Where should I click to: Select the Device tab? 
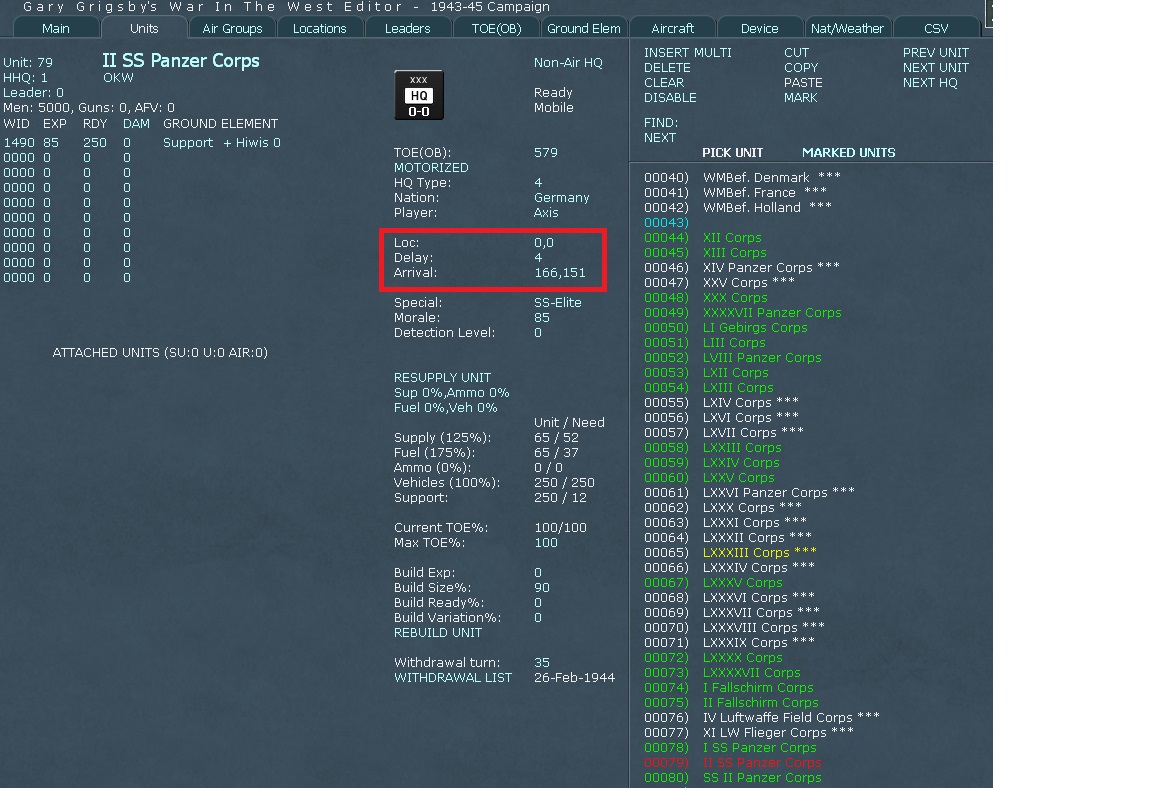click(x=760, y=29)
